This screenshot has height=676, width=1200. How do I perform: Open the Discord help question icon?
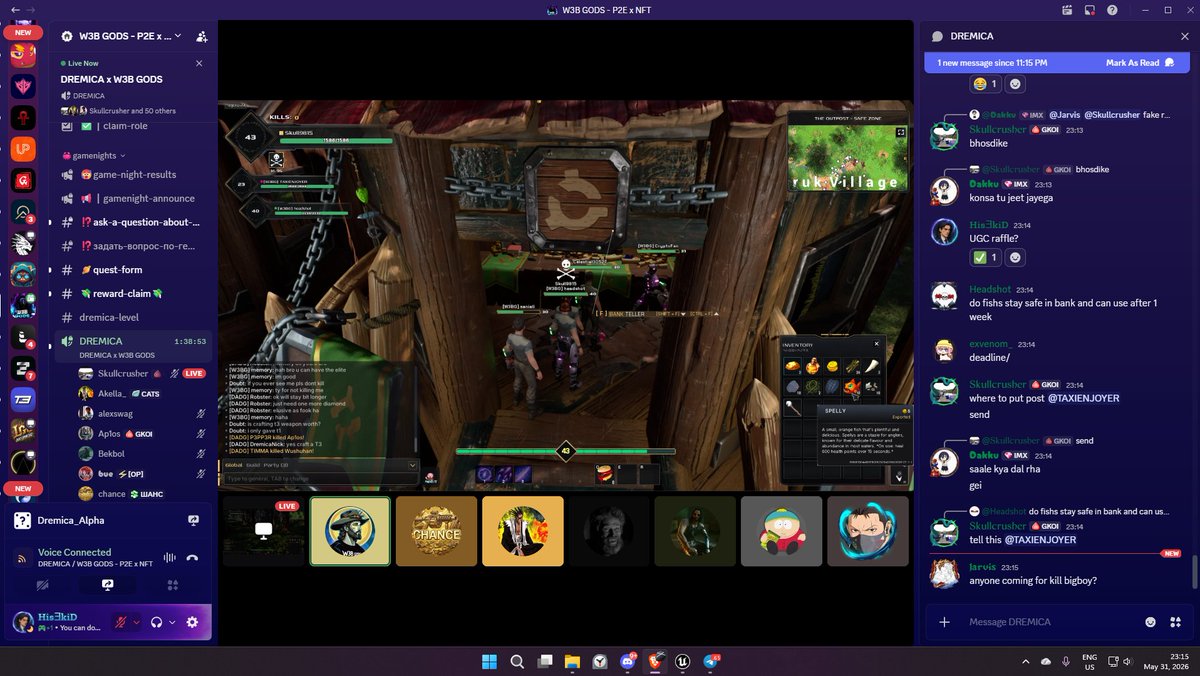pos(1112,10)
